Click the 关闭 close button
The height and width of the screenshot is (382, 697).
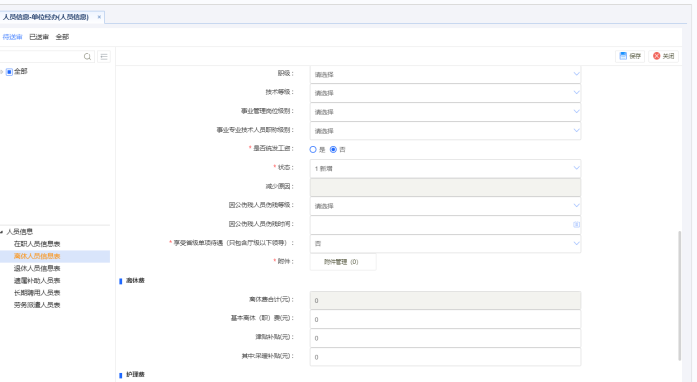pyautogui.click(x=663, y=56)
